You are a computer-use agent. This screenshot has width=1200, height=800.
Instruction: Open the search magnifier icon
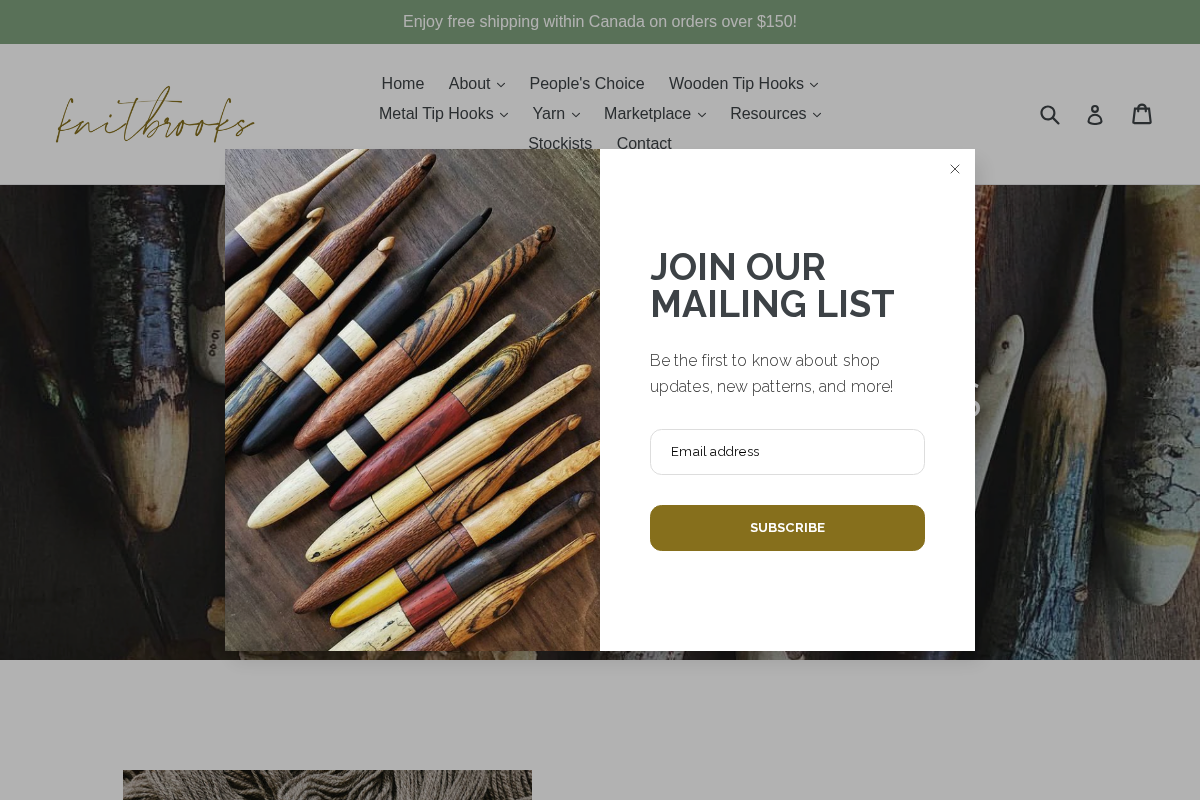[1050, 114]
